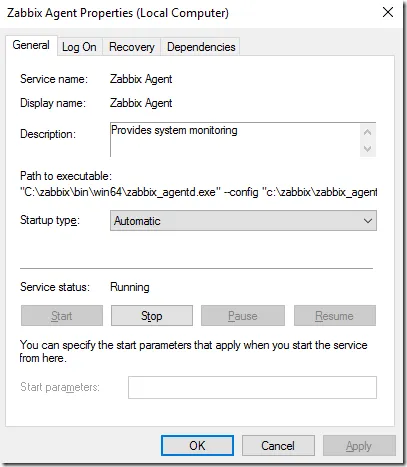Open the Dependencies tab
The height and width of the screenshot is (467, 407).
201,47
